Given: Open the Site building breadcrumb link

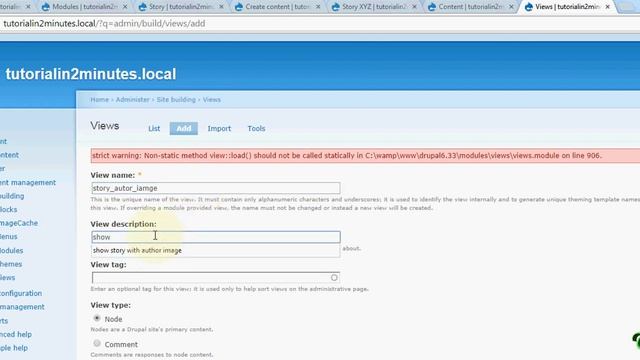Looking at the screenshot, I should point(176,100).
